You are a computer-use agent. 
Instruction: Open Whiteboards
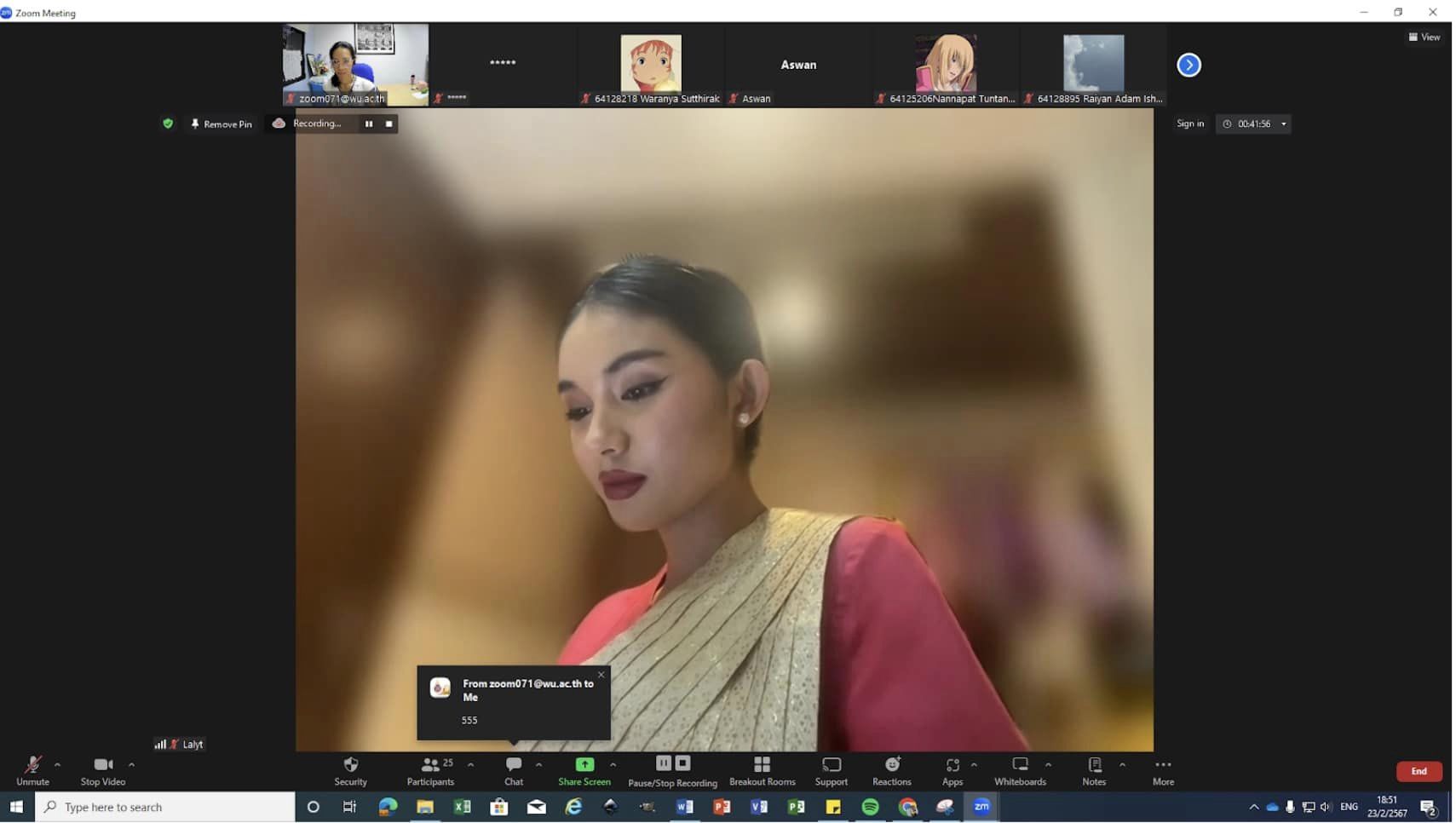1019,765
